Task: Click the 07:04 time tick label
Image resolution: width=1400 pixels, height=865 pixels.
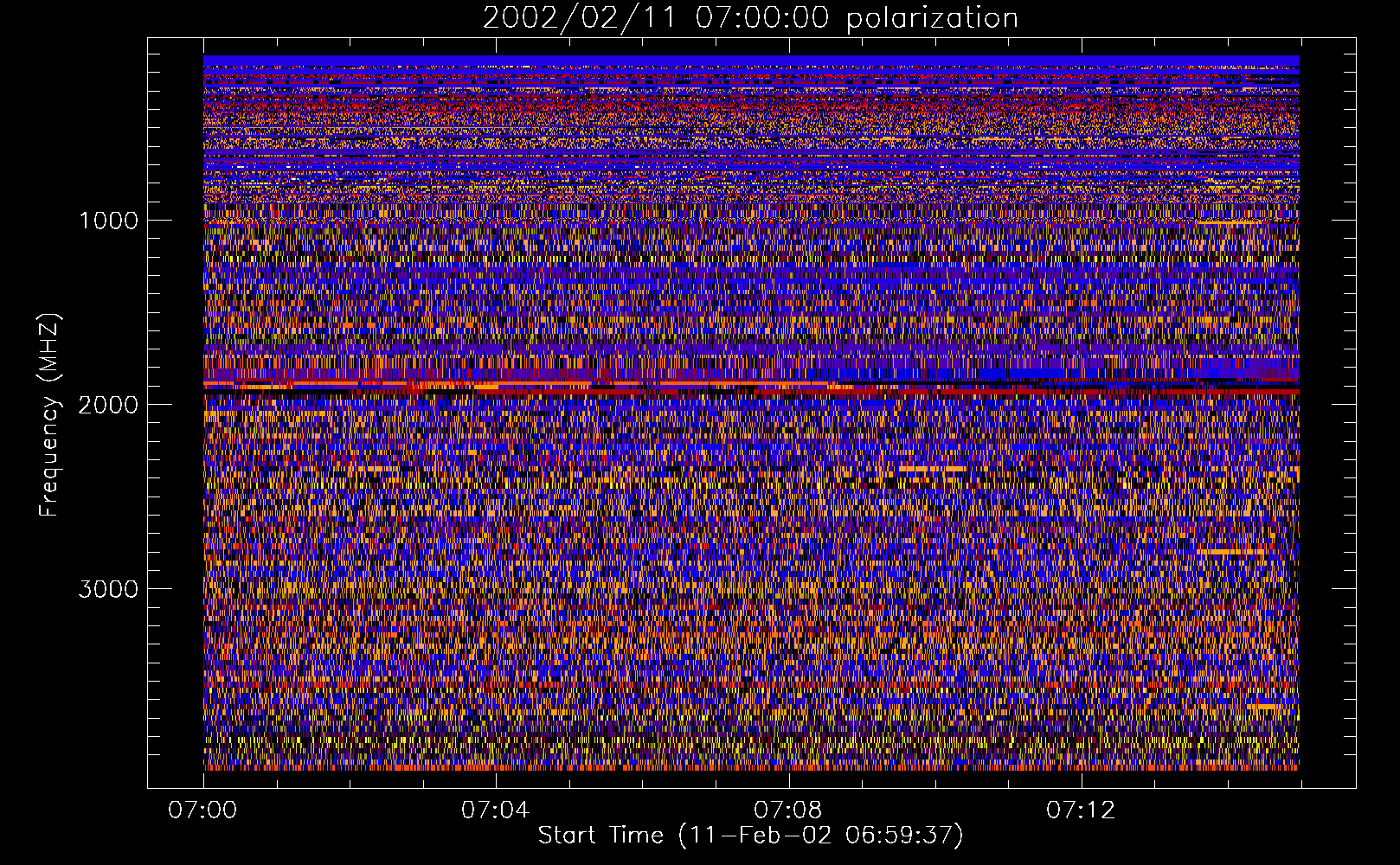Action: (495, 811)
